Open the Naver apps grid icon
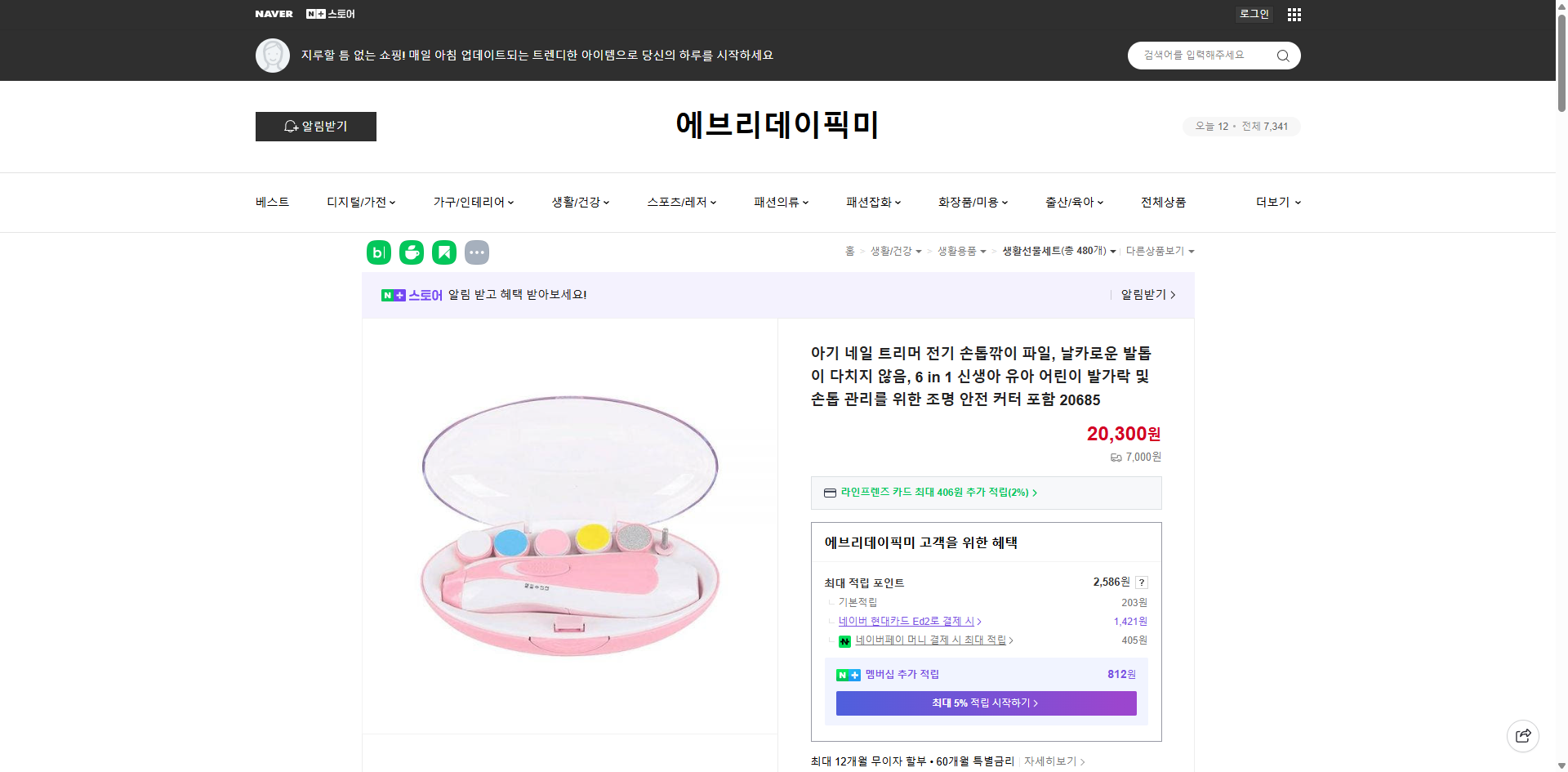Screen dimensions: 1568x772 click(1294, 14)
